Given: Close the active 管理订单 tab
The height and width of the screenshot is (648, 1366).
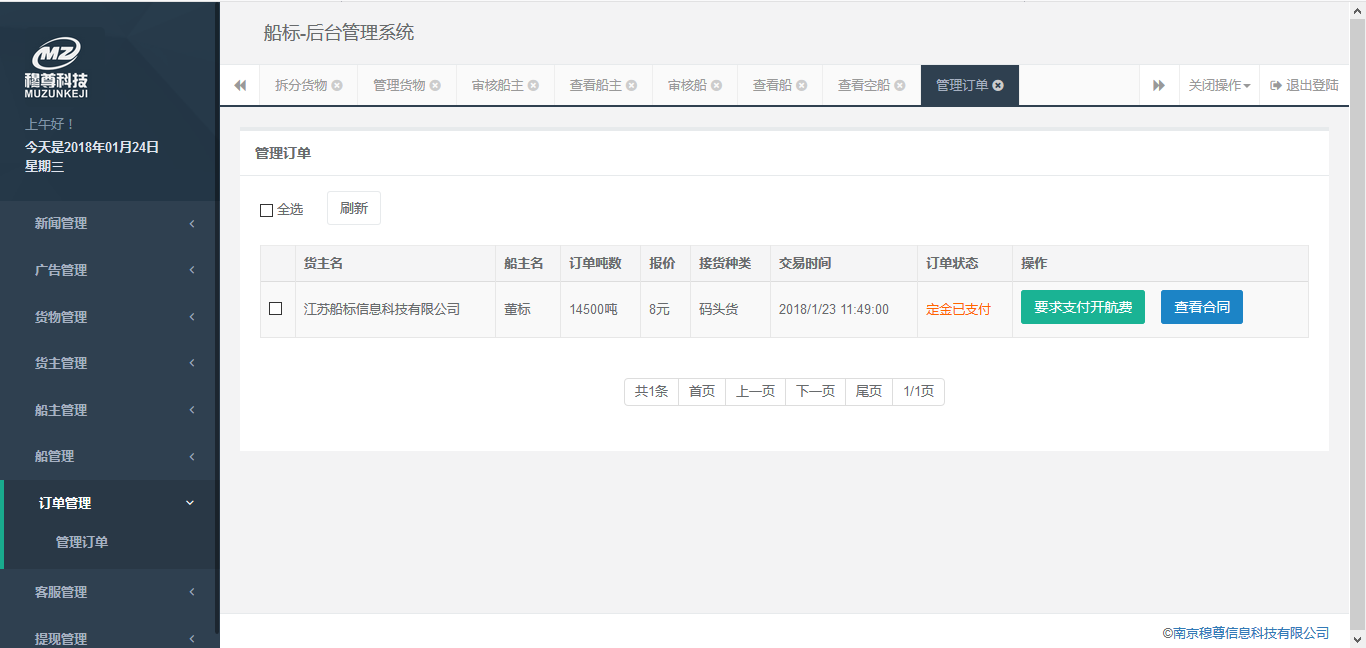Looking at the screenshot, I should click(x=998, y=86).
